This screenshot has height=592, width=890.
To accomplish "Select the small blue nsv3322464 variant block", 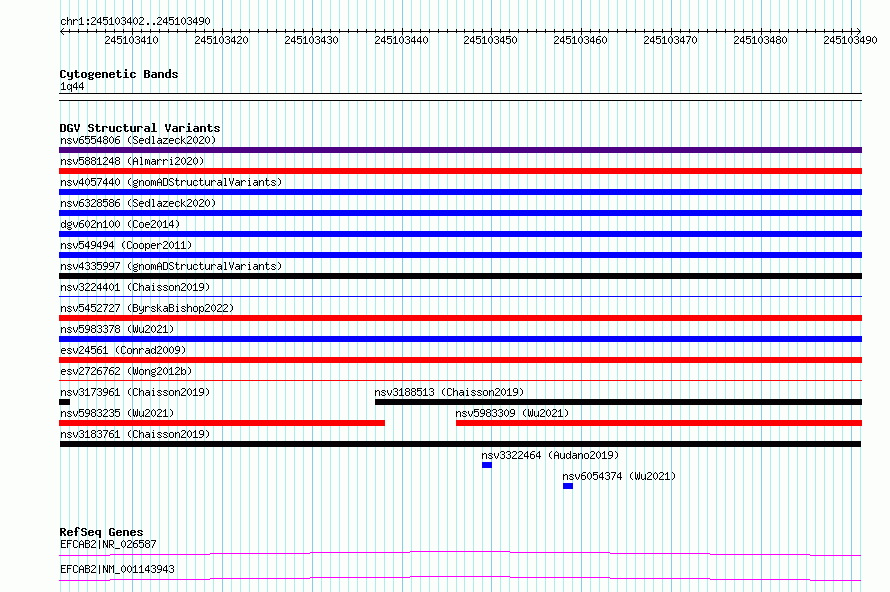I will pos(487,465).
